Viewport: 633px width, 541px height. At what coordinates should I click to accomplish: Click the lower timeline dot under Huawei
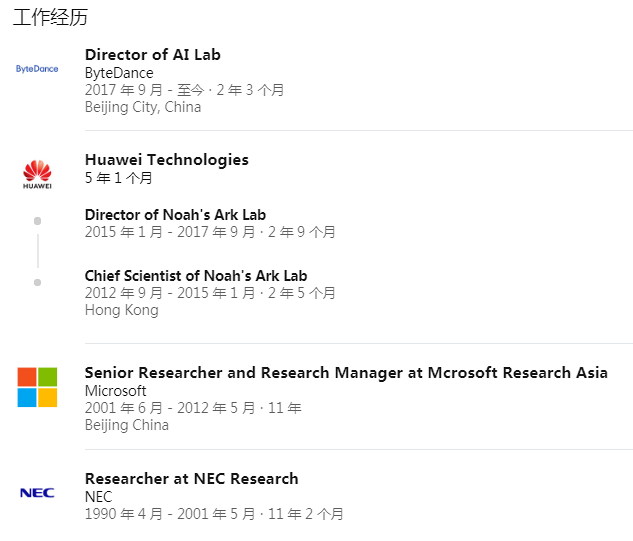pos(37,282)
